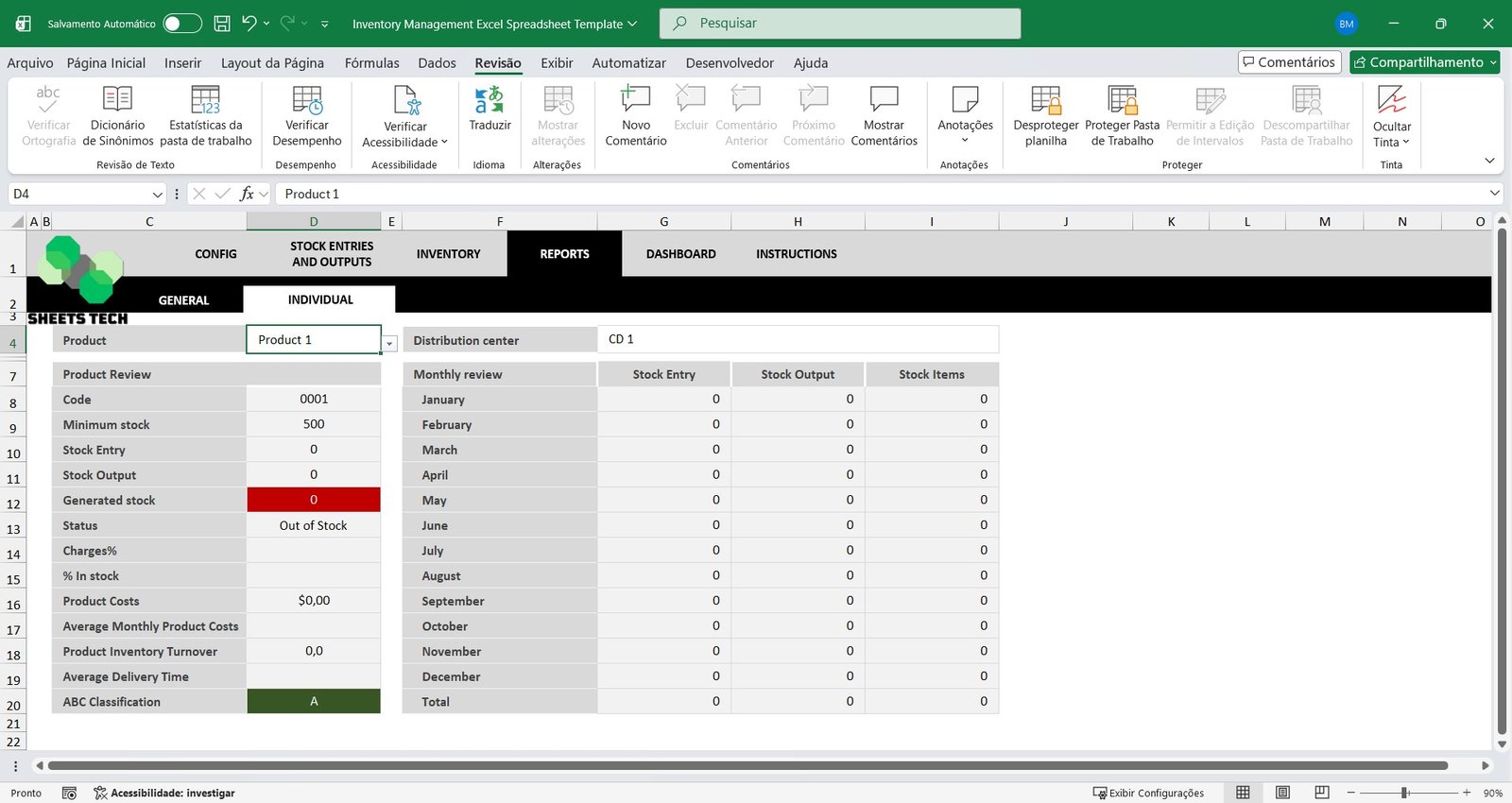Image resolution: width=1512 pixels, height=803 pixels.
Task: Click the GENERAL report button
Action: (183, 300)
